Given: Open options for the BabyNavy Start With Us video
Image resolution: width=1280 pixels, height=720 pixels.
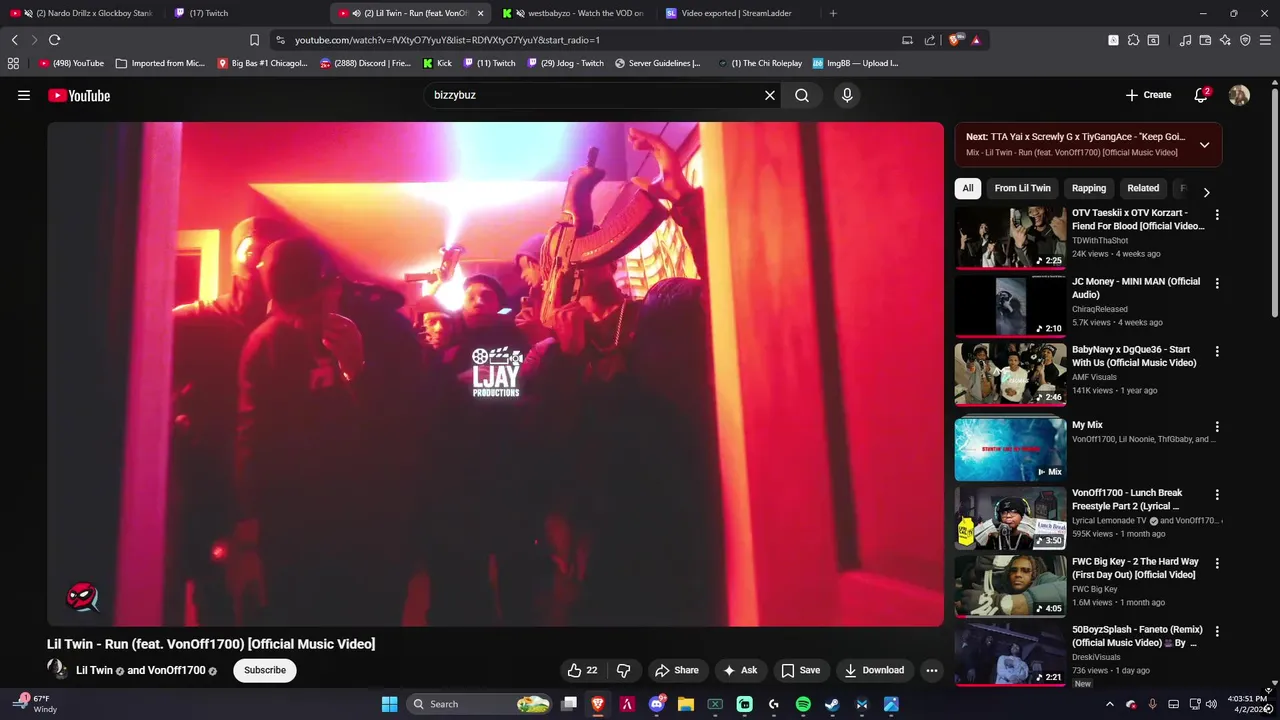Looking at the screenshot, I should [1217, 352].
